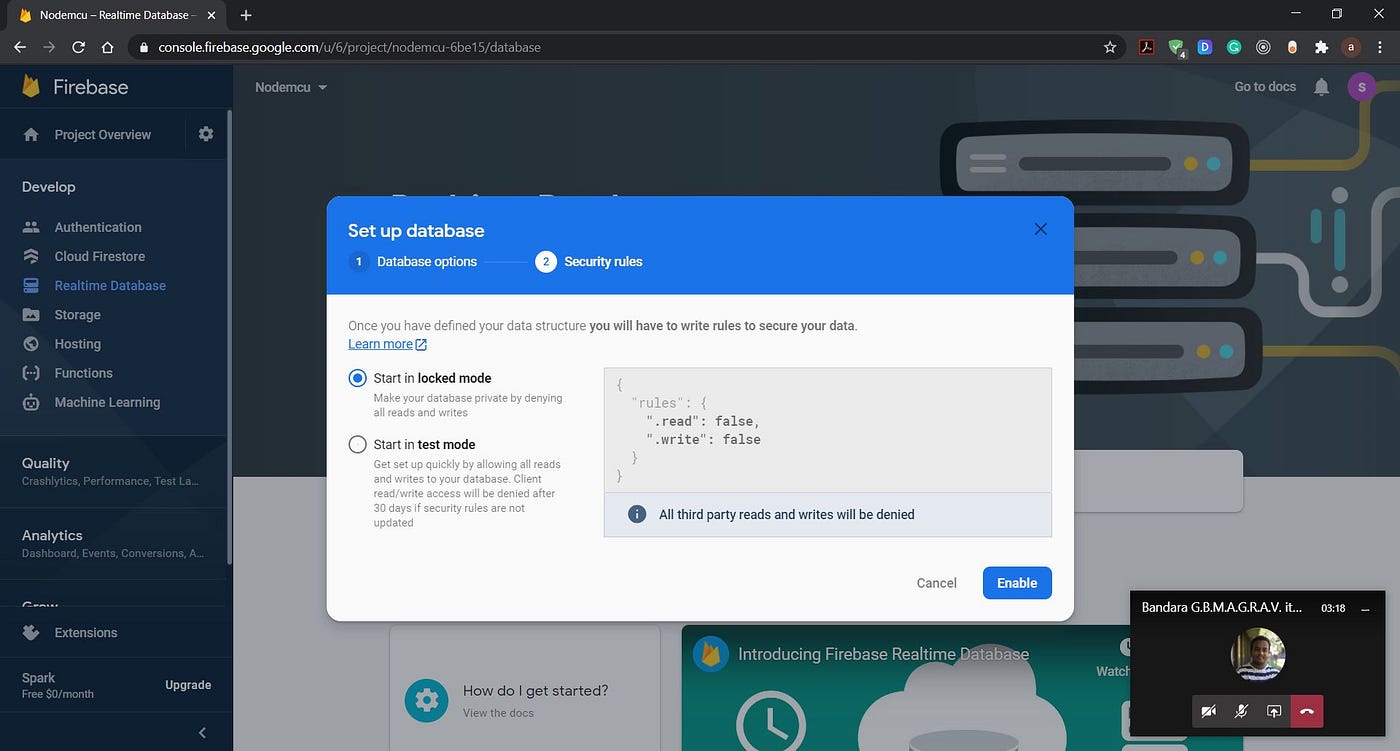Image resolution: width=1400 pixels, height=751 pixels.
Task: Open a new browser tab
Action: click(x=246, y=15)
